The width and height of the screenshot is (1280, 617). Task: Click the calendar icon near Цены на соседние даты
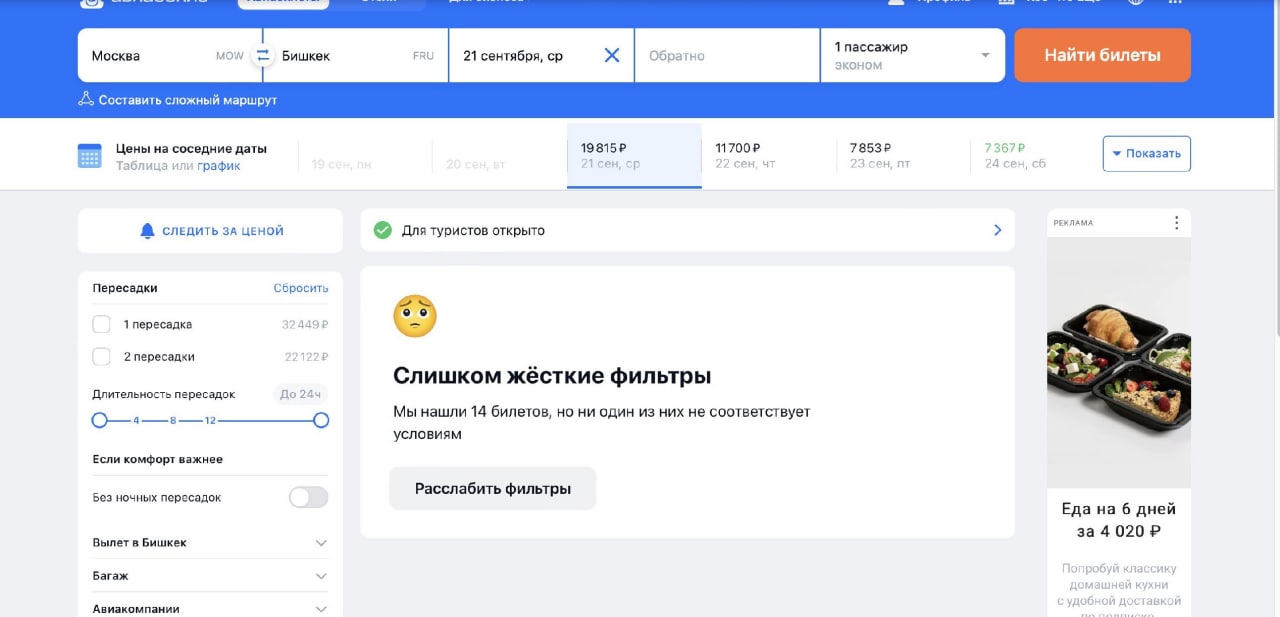click(90, 156)
